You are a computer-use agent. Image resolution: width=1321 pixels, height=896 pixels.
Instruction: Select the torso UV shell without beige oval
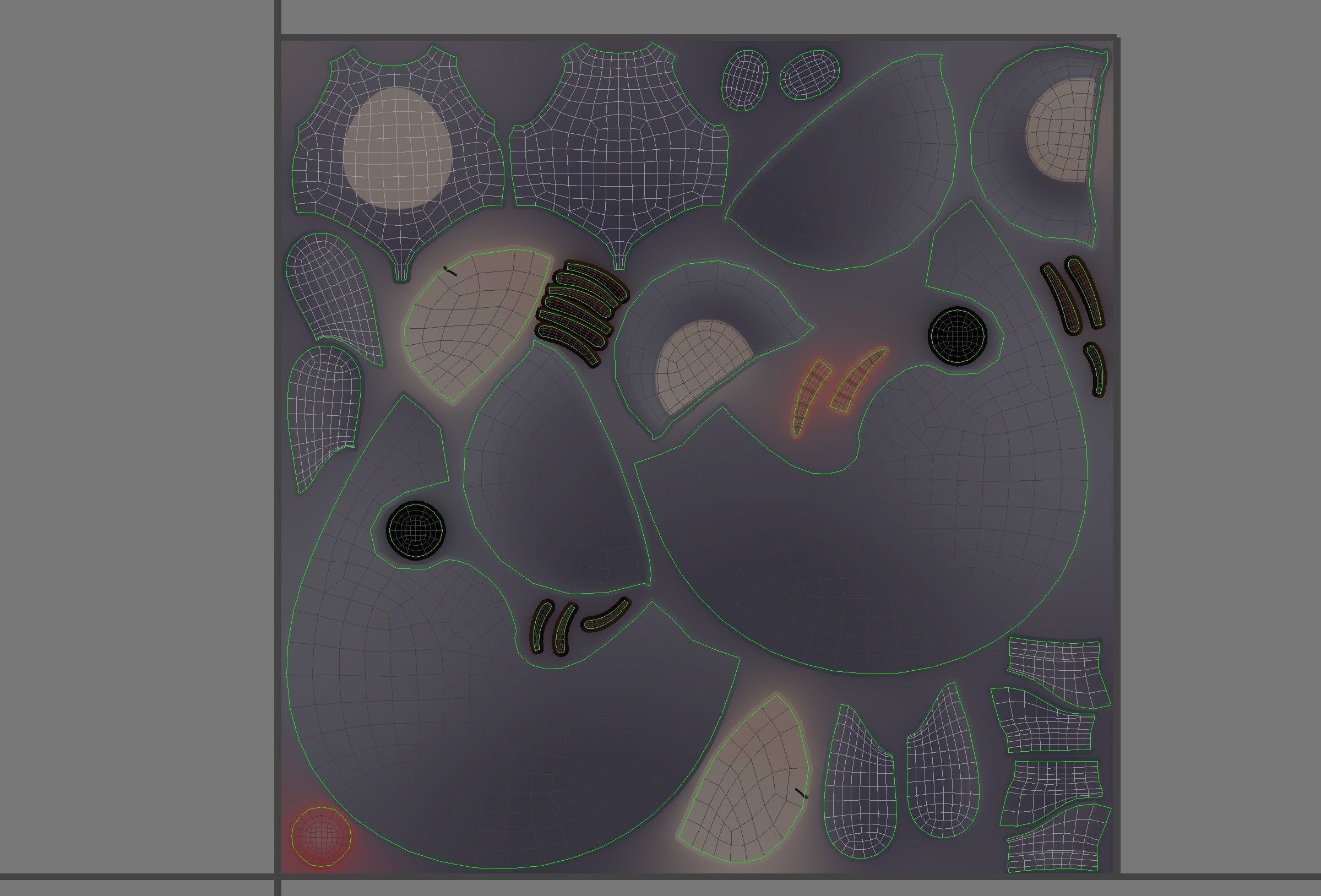(x=619, y=148)
